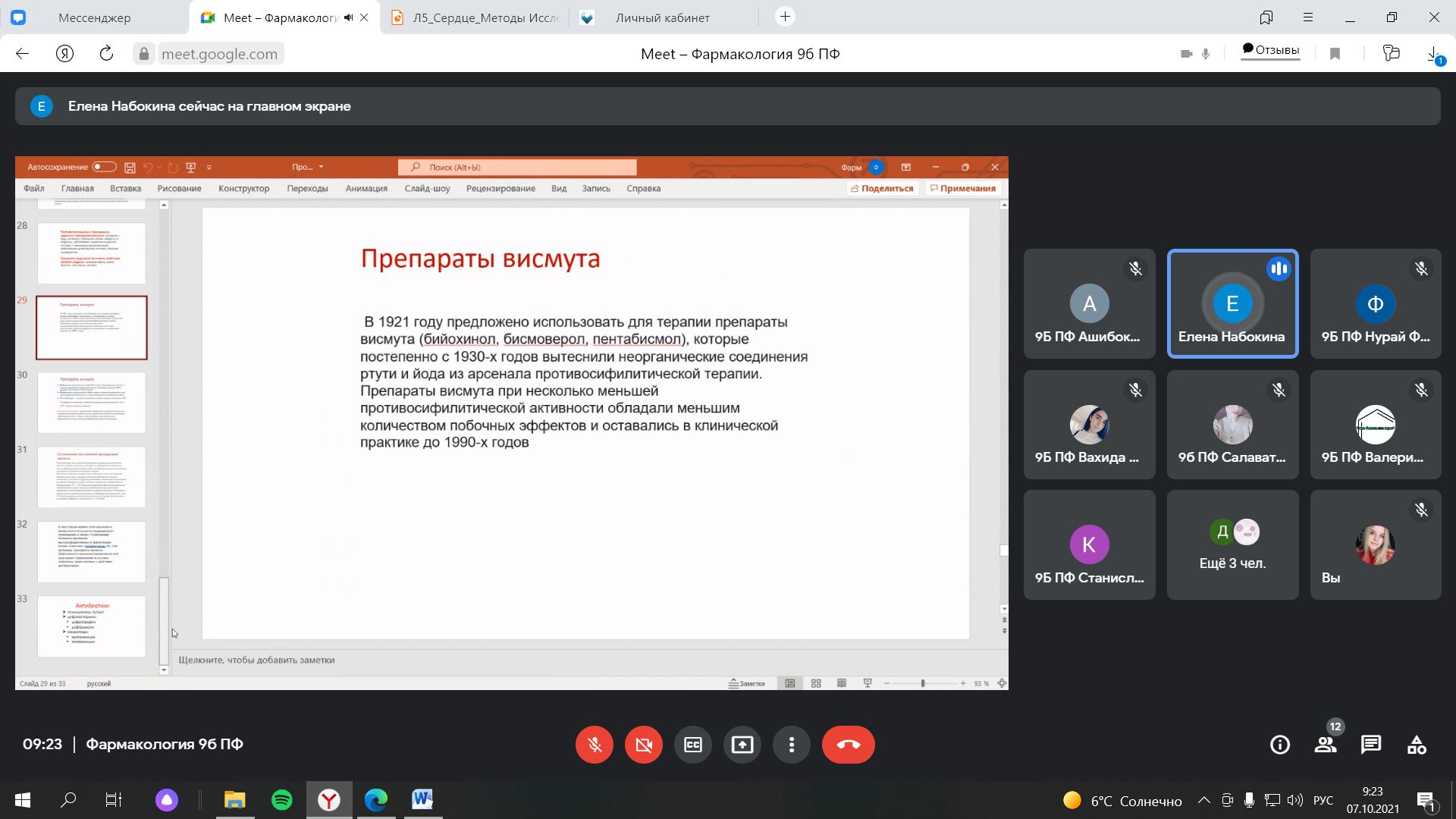Open Анимация tab in shared PowerPoint
This screenshot has width=1456, height=819.
coord(366,188)
